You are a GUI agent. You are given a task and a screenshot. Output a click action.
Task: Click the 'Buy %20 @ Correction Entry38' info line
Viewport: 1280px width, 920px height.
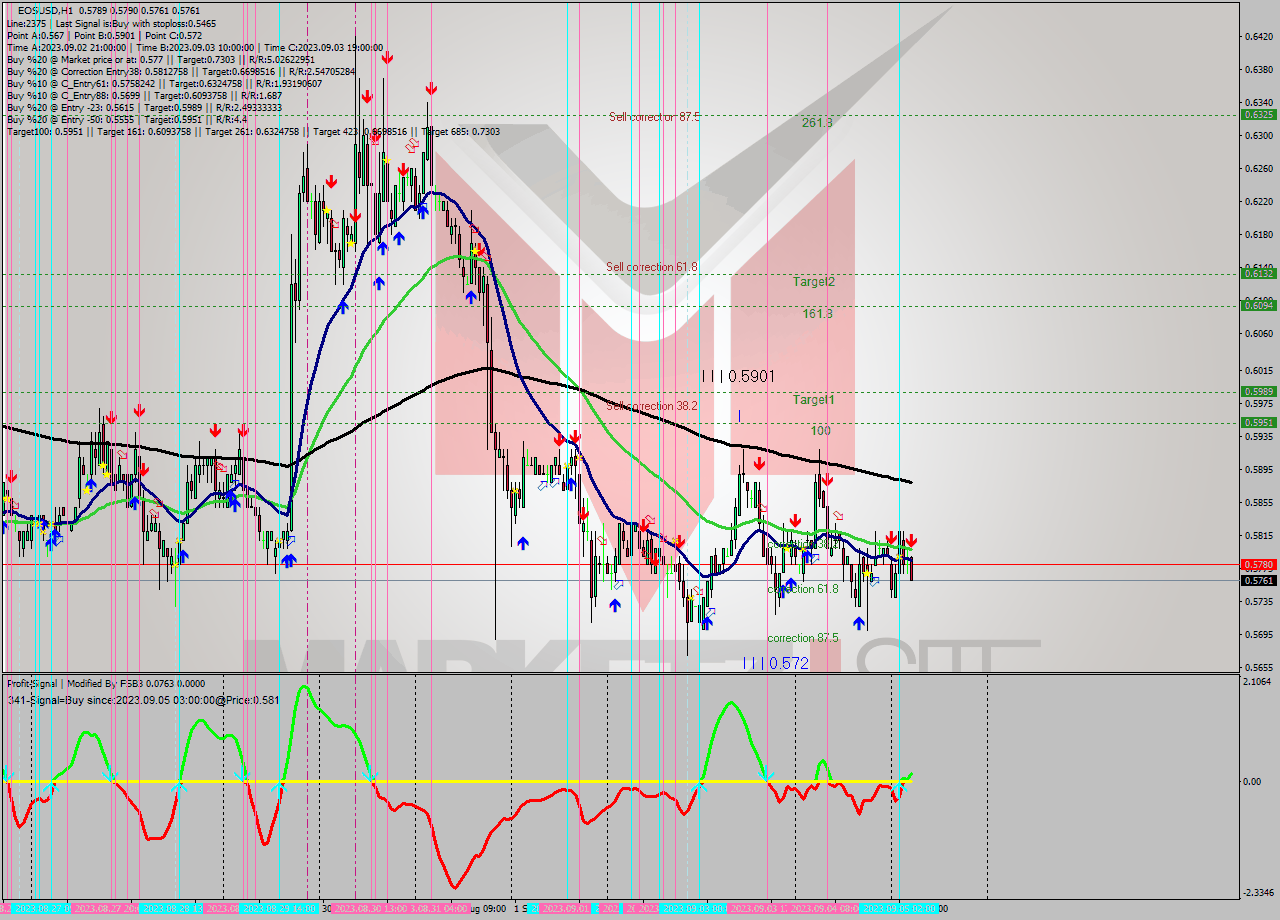181,71
